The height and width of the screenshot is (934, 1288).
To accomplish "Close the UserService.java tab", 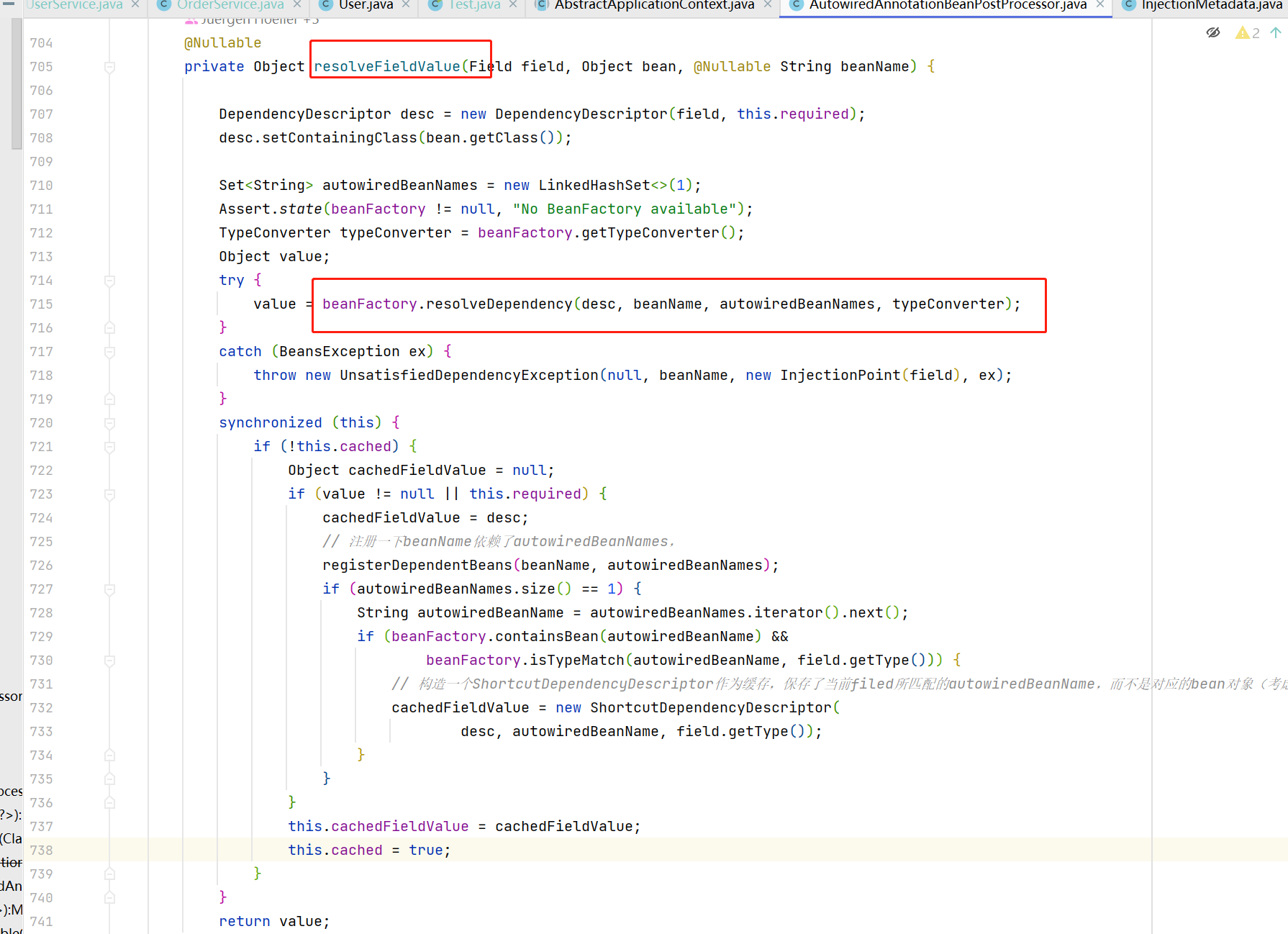I will pyautogui.click(x=135, y=4).
